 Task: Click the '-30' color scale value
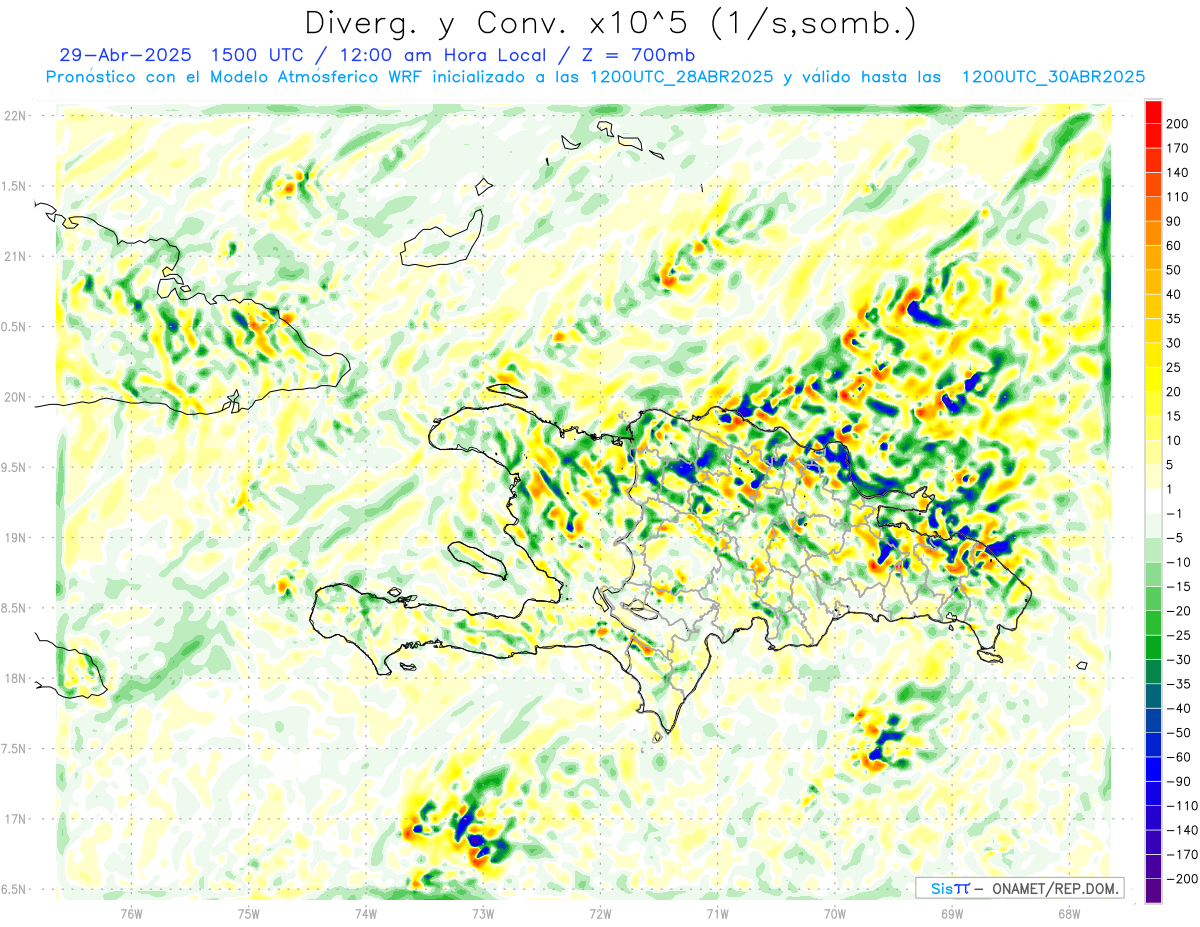(1180, 659)
